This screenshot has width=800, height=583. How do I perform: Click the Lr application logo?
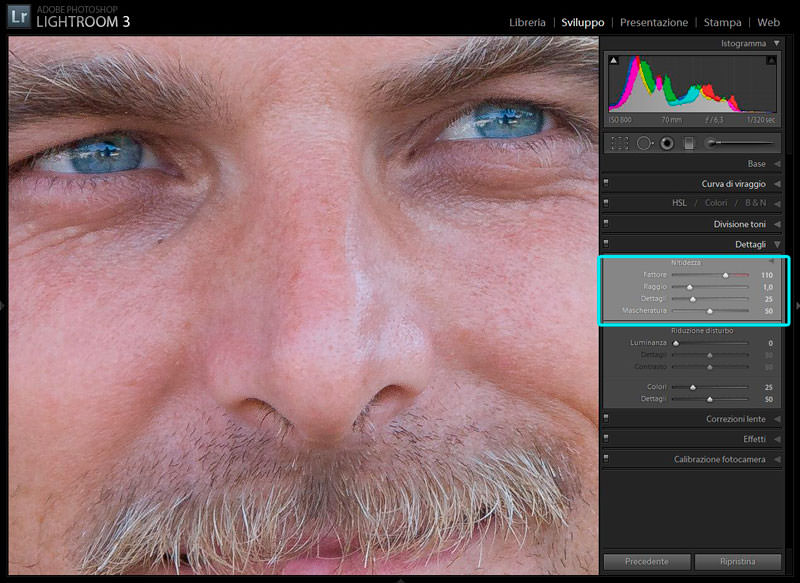(x=19, y=17)
